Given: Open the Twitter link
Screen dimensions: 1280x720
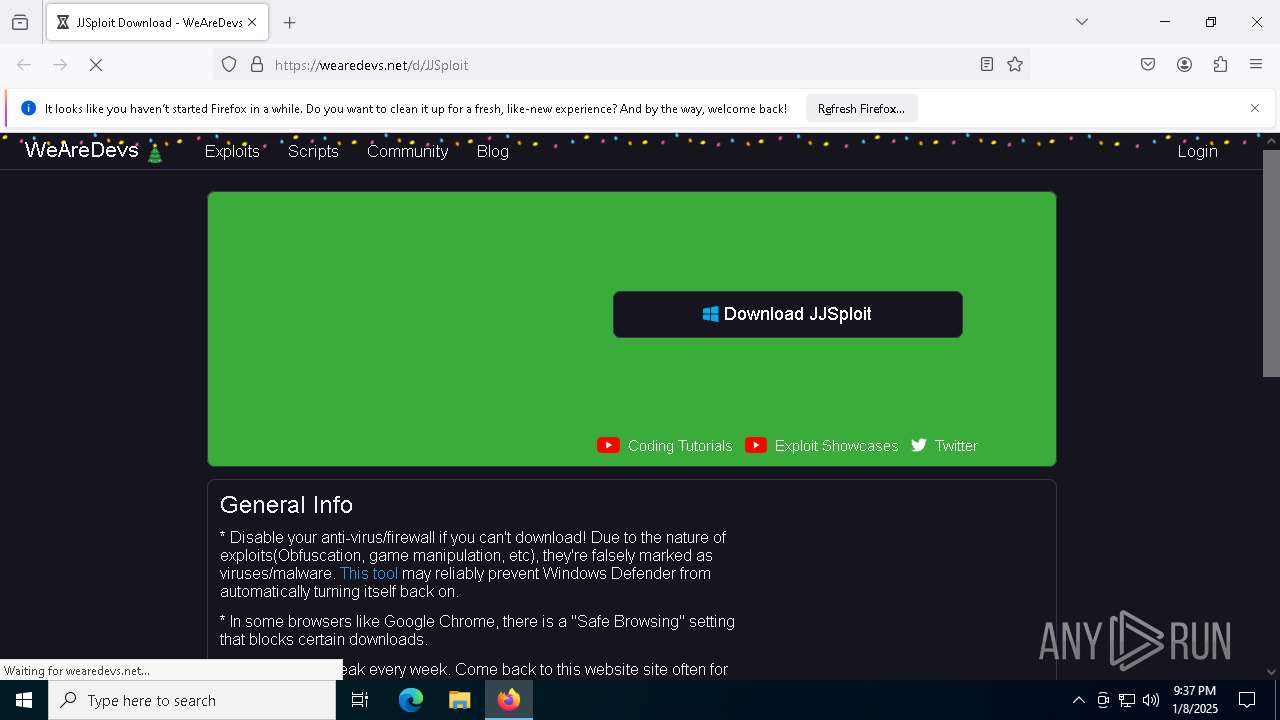Looking at the screenshot, I should (944, 446).
